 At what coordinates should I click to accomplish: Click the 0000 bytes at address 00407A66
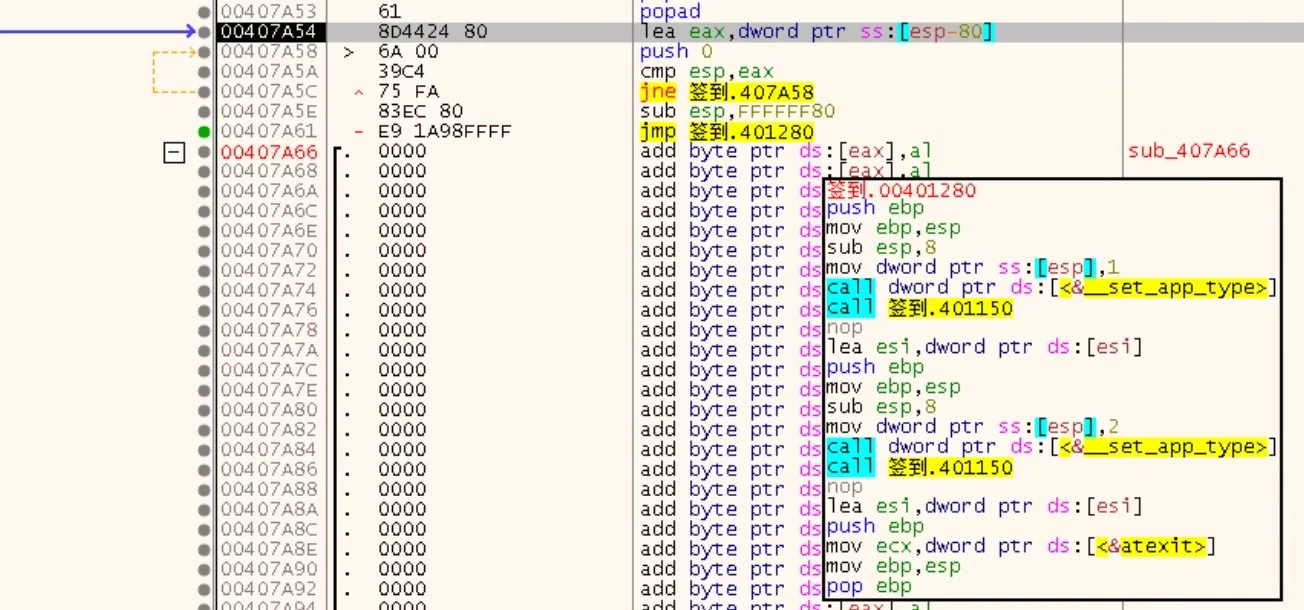tap(402, 151)
